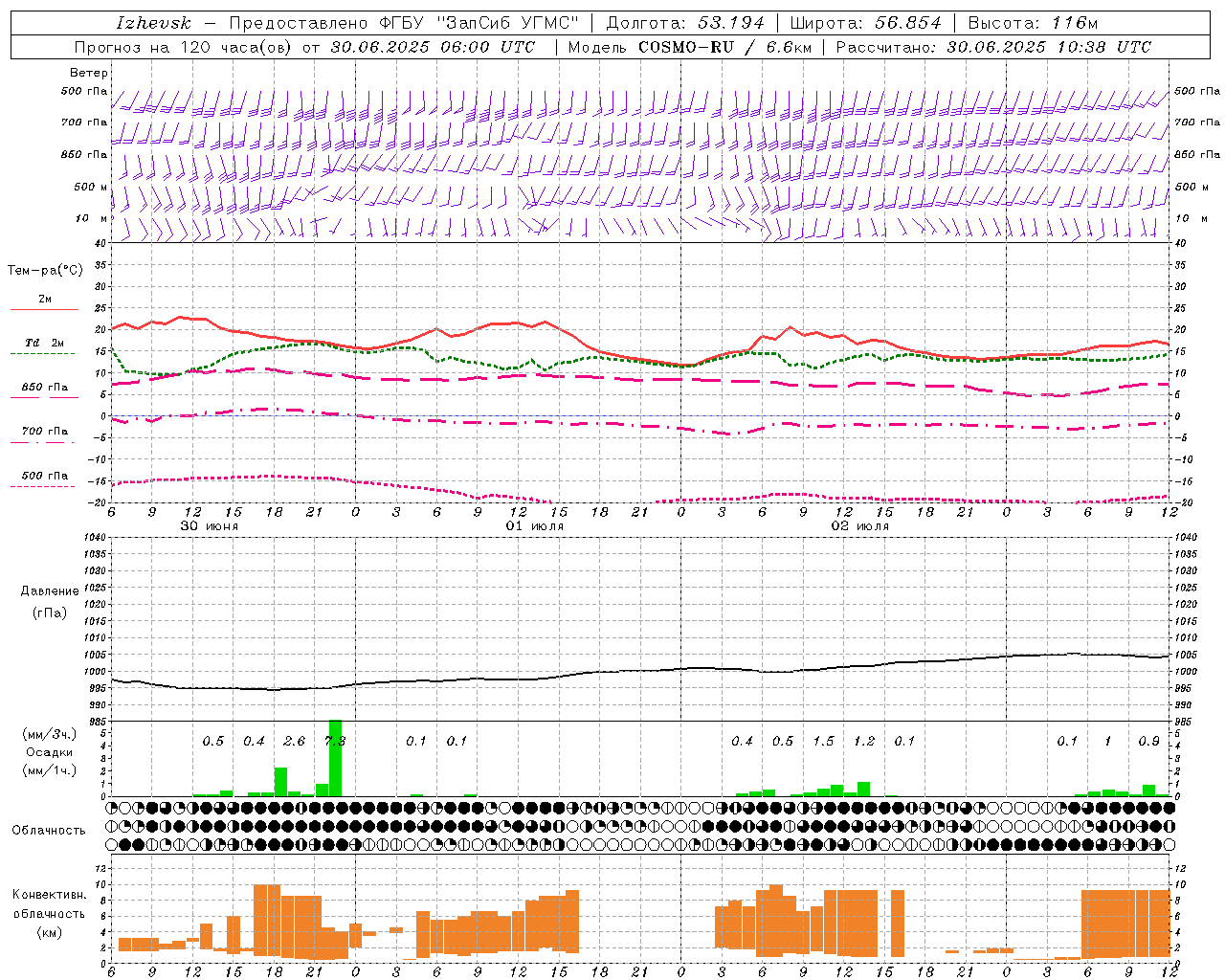Viewport: 1225px width, 980px height.
Task: Click the '850 гПа' temperature legend entry
Action: (44, 388)
